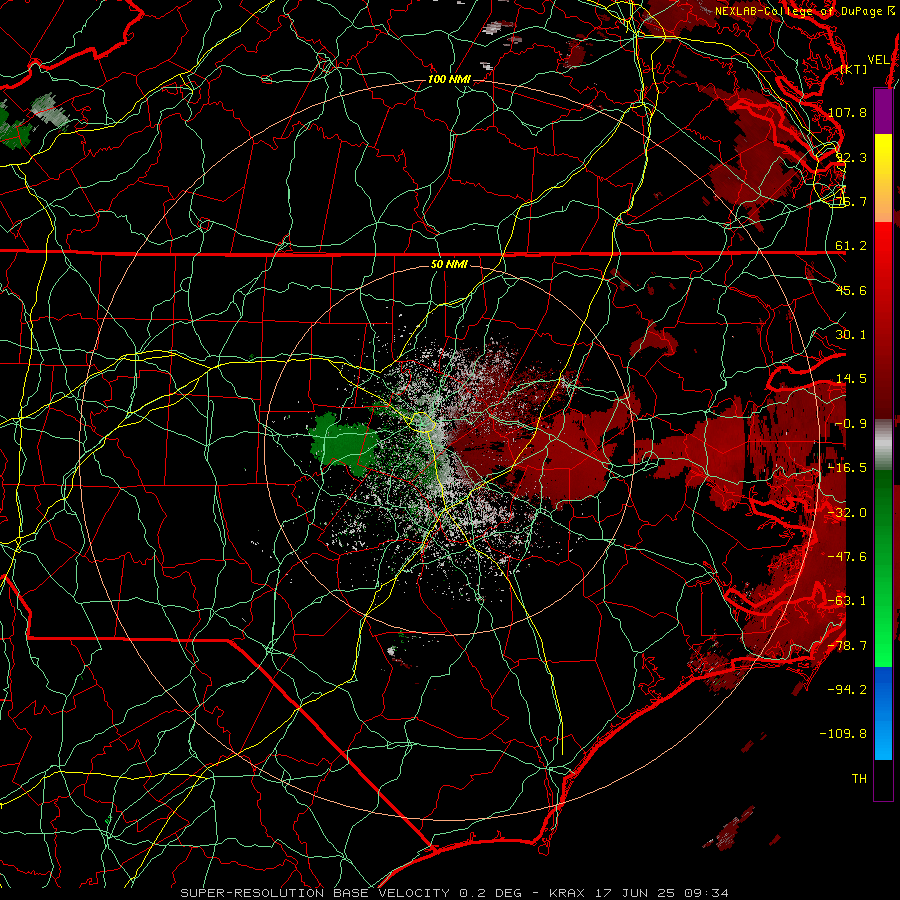The height and width of the screenshot is (900, 900).
Task: Select the -109.8 velocity scale value
Action: coord(844,734)
